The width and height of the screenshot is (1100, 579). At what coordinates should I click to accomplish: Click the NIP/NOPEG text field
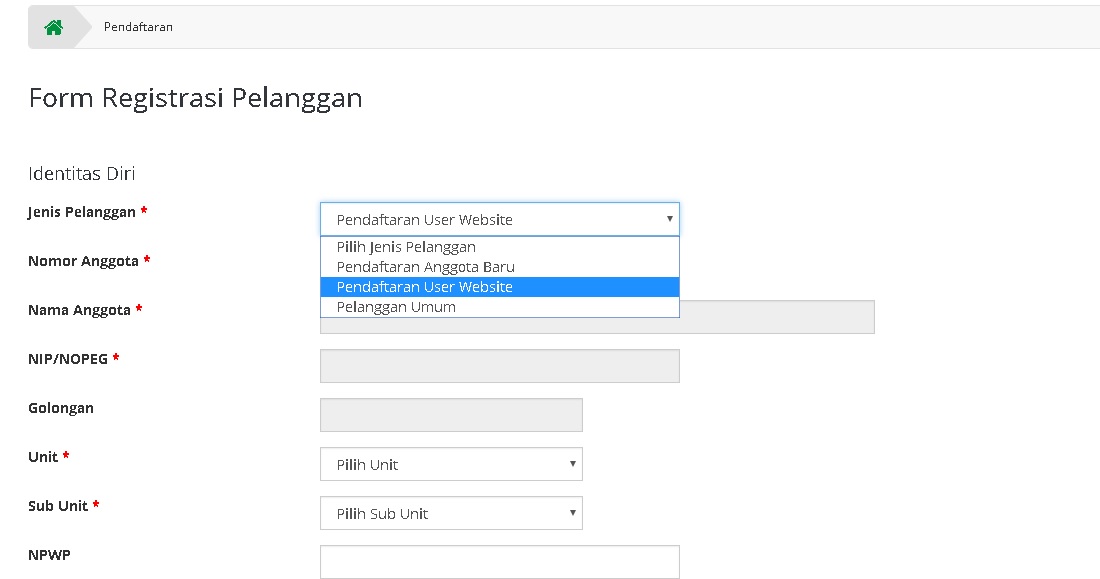click(x=499, y=366)
